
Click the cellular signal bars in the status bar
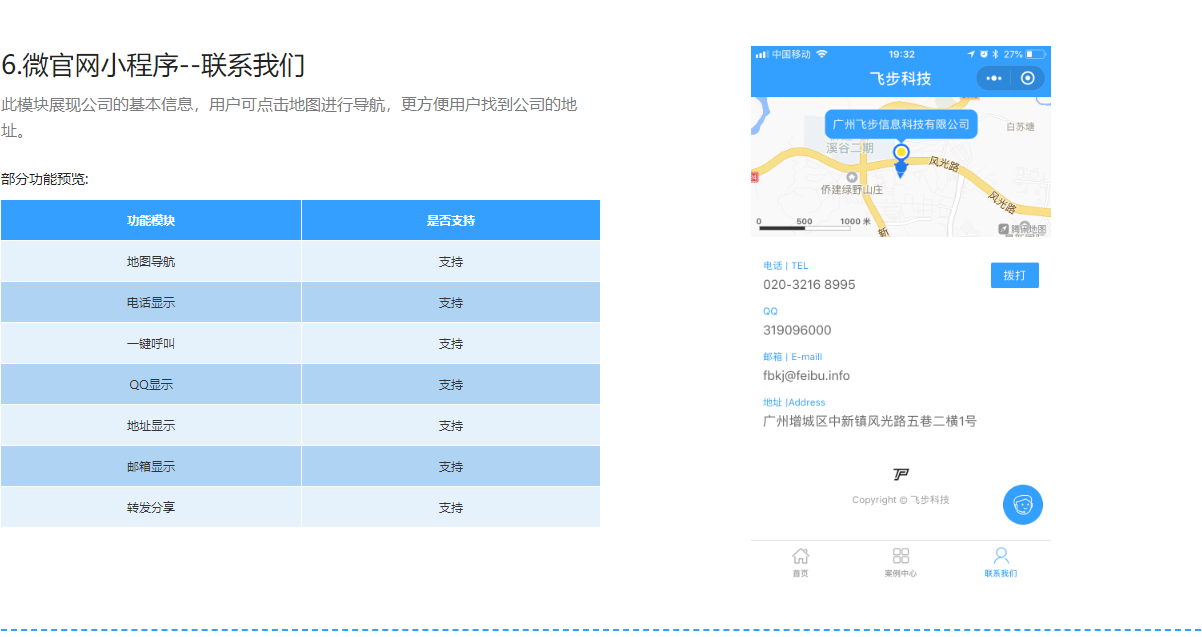(762, 54)
